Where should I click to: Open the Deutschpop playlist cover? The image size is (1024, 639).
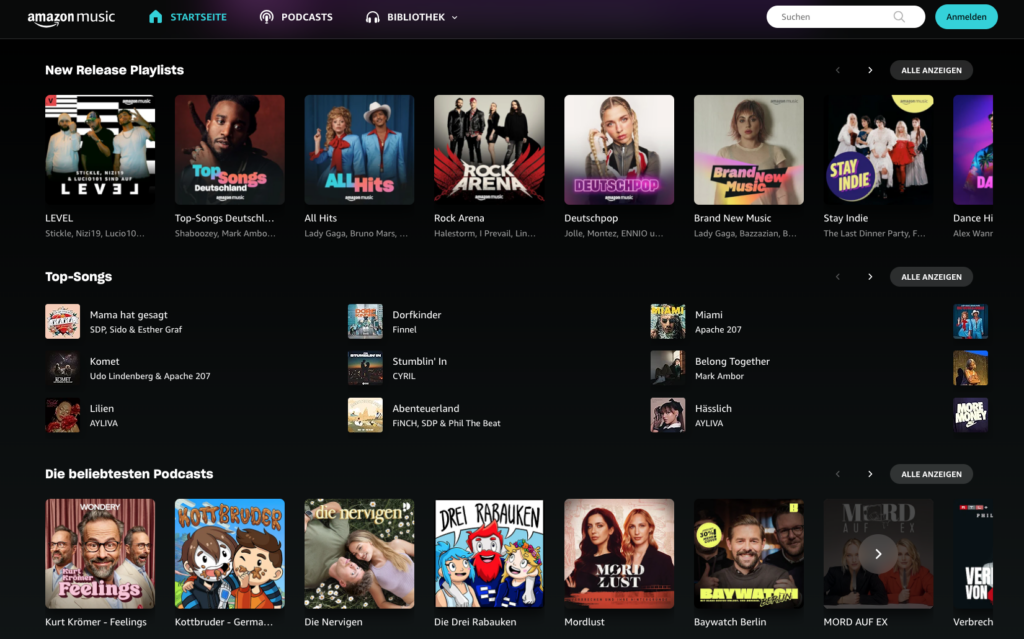[619, 150]
